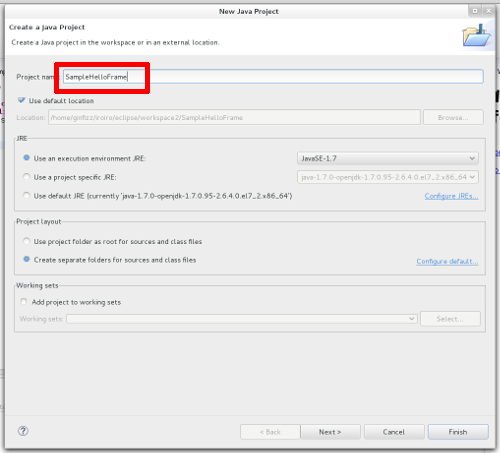This screenshot has width=500, height=453.
Task: Open the JavaSE-1.7 execution environment dropdown
Action: tap(388, 158)
